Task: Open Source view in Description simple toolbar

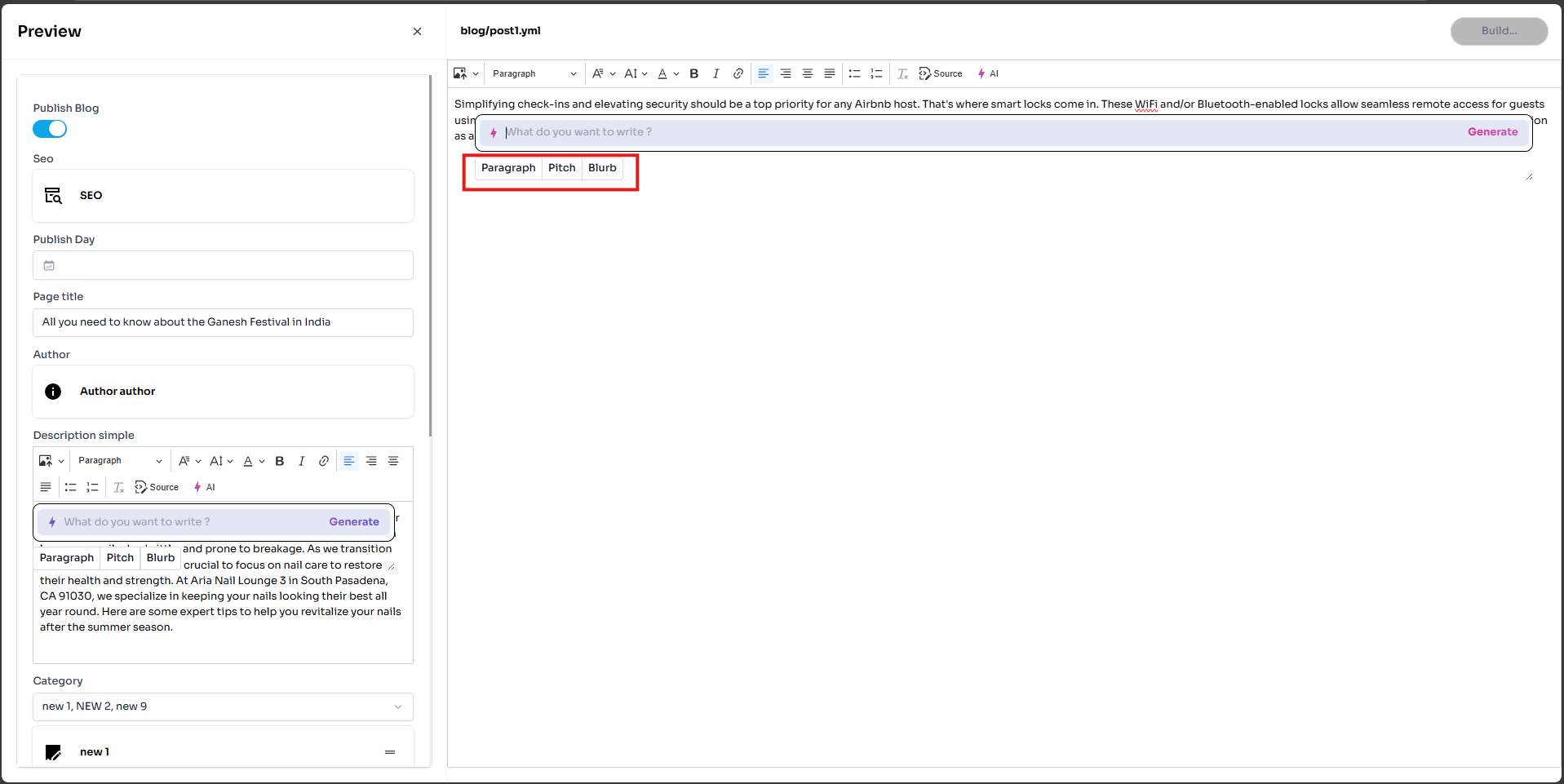Action: (157, 487)
